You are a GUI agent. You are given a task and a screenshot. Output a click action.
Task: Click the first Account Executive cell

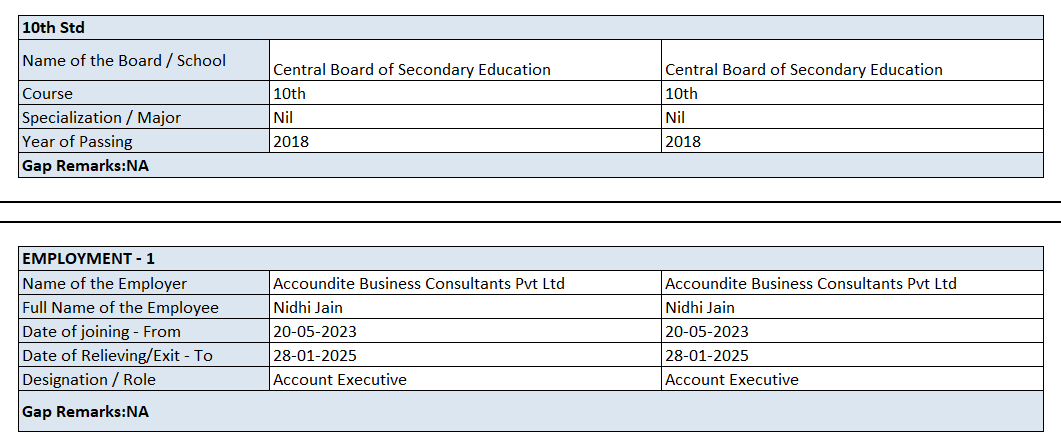pyautogui.click(x=340, y=380)
